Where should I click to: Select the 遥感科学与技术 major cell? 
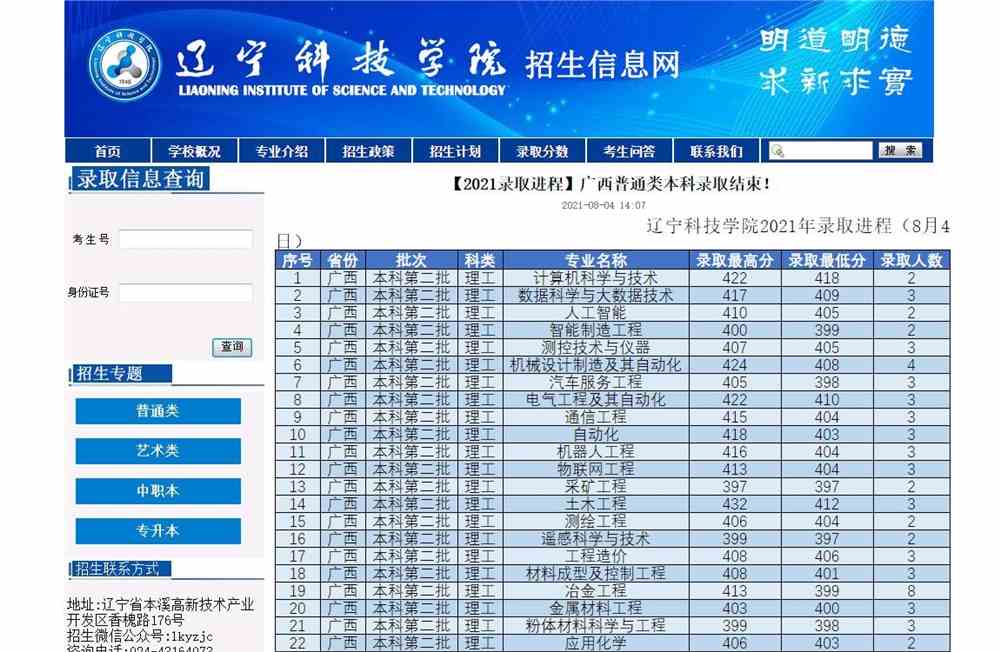[596, 538]
